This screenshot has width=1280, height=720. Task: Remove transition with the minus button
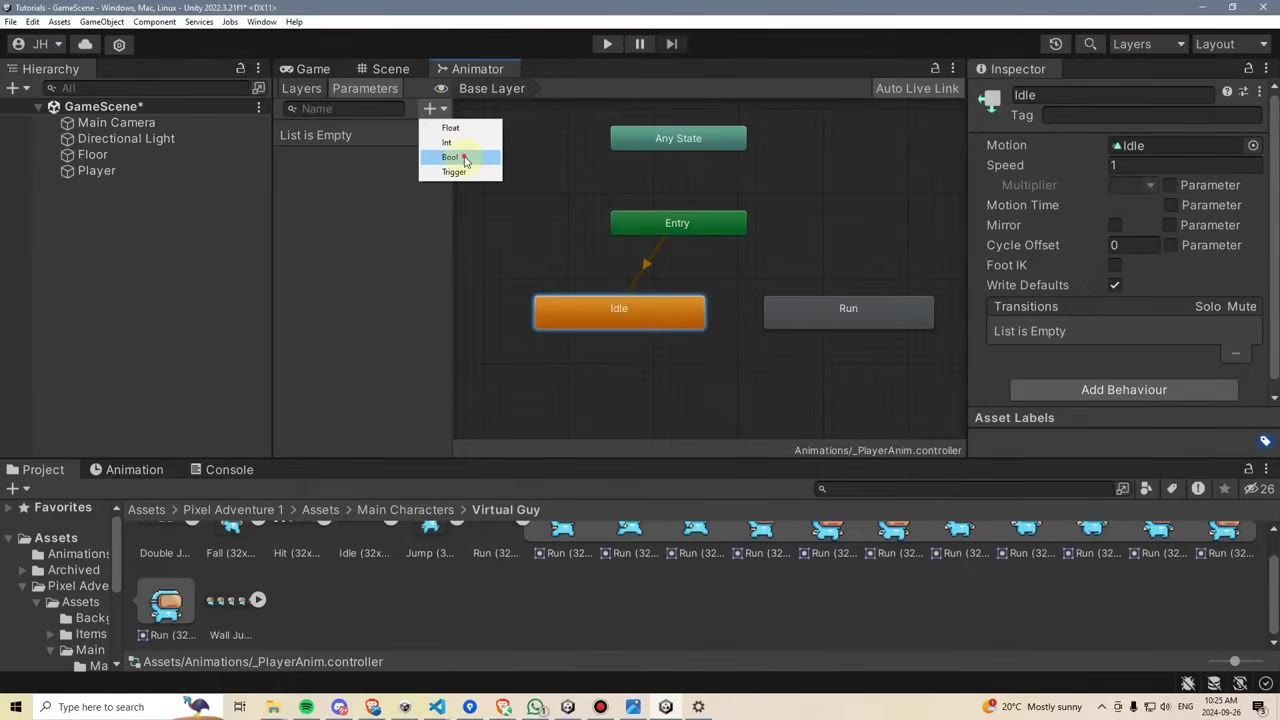[x=1236, y=353]
